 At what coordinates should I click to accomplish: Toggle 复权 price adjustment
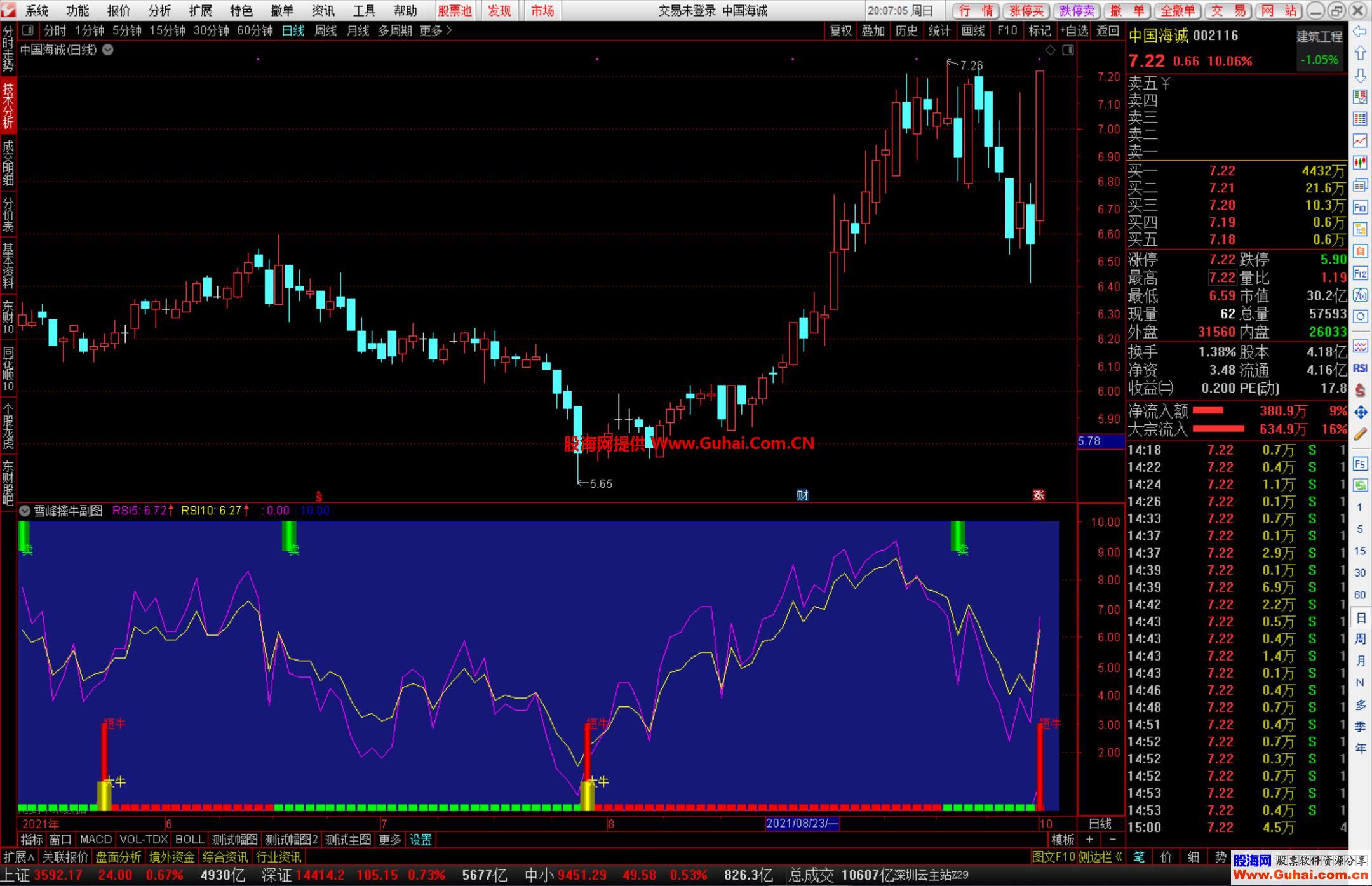(840, 30)
